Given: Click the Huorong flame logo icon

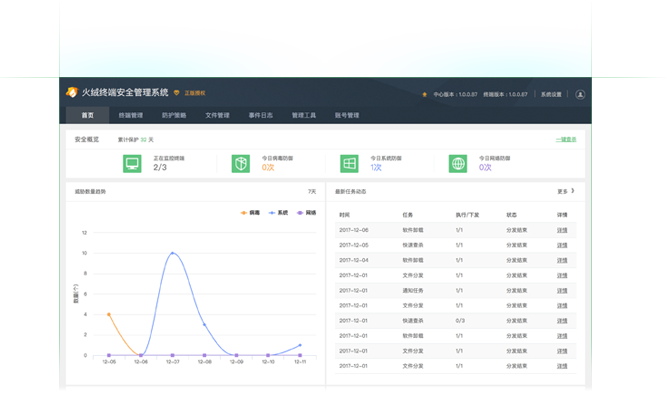Looking at the screenshot, I should [x=72, y=92].
